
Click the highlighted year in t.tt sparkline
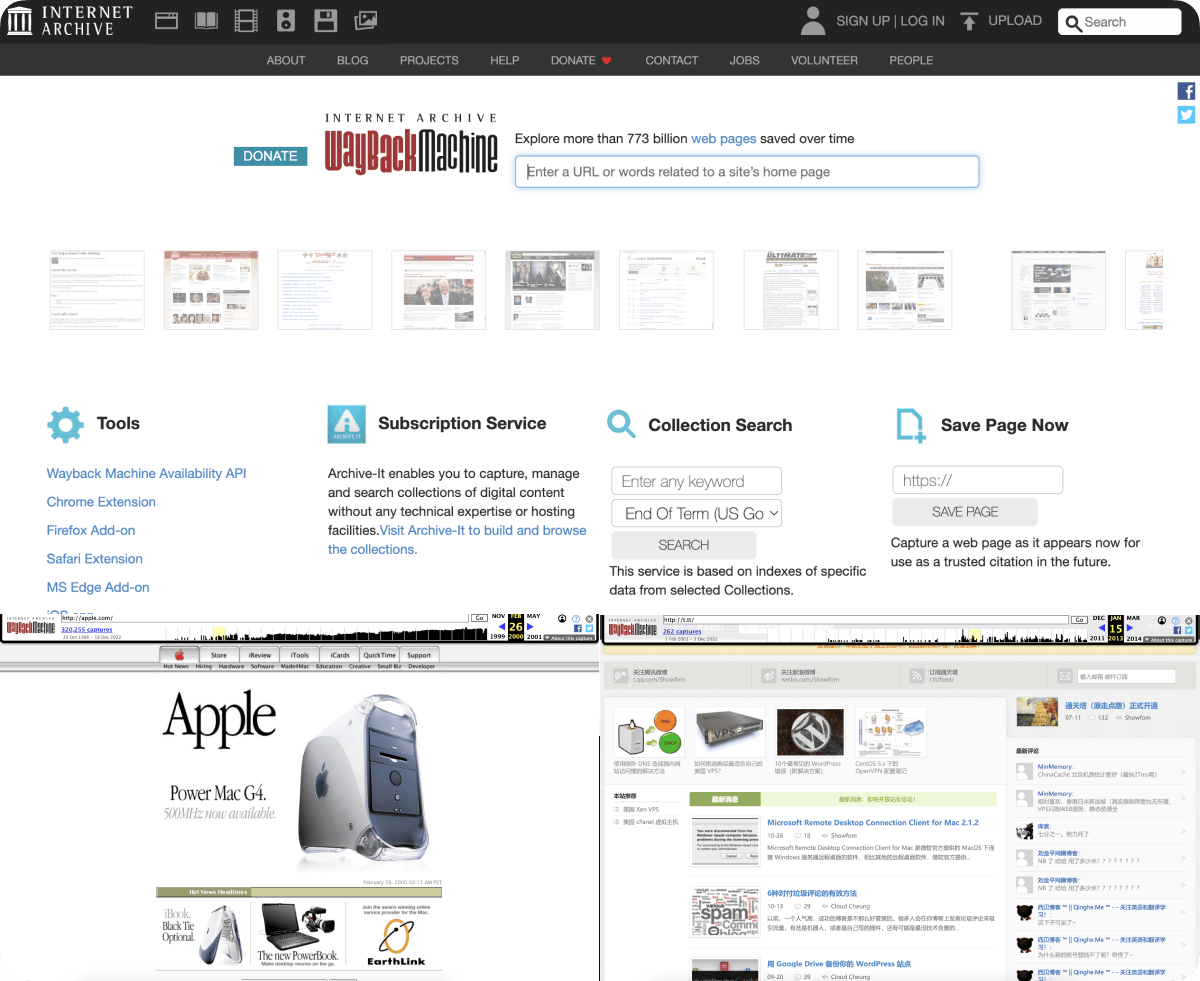974,636
